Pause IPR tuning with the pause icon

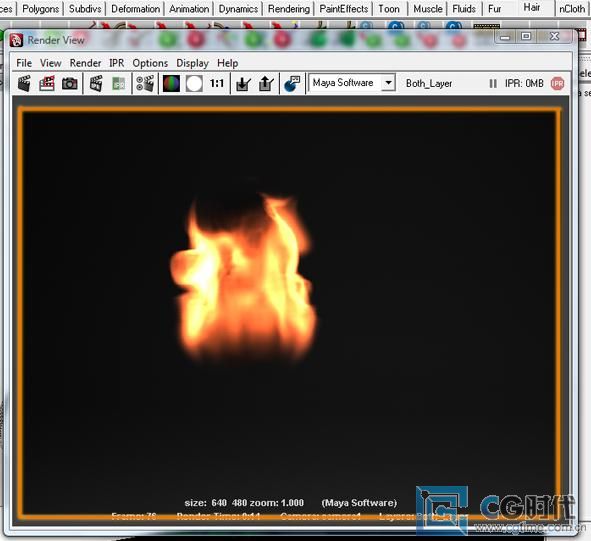[x=493, y=83]
